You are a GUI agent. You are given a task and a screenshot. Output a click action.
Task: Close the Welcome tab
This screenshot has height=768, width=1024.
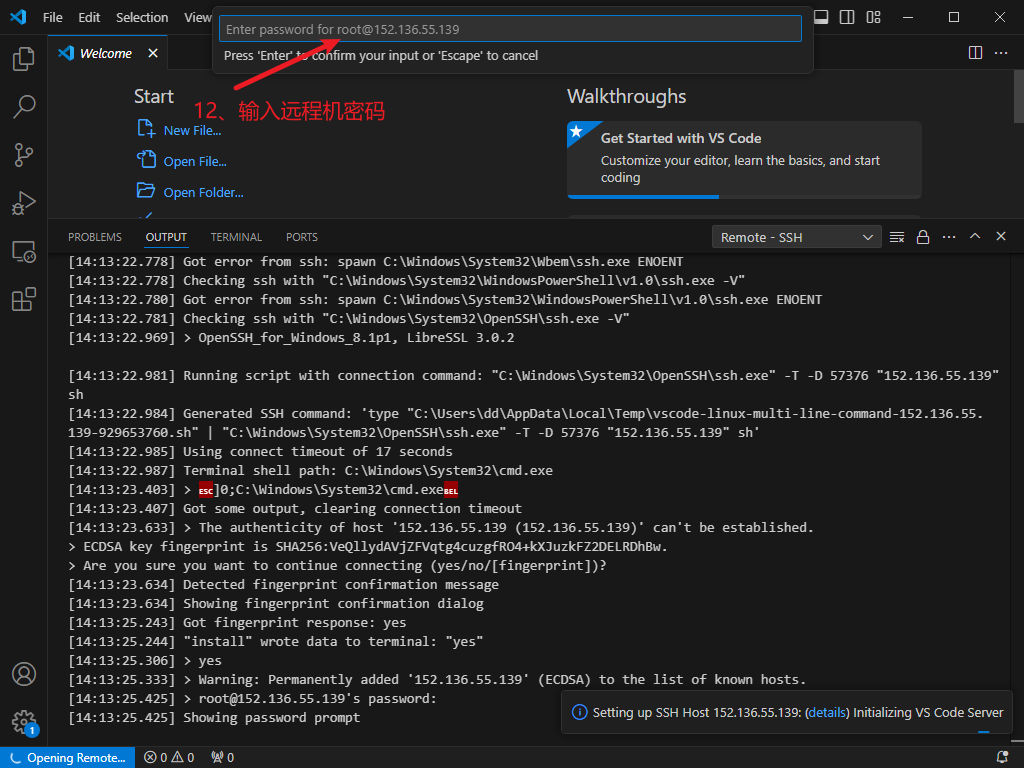(x=153, y=53)
